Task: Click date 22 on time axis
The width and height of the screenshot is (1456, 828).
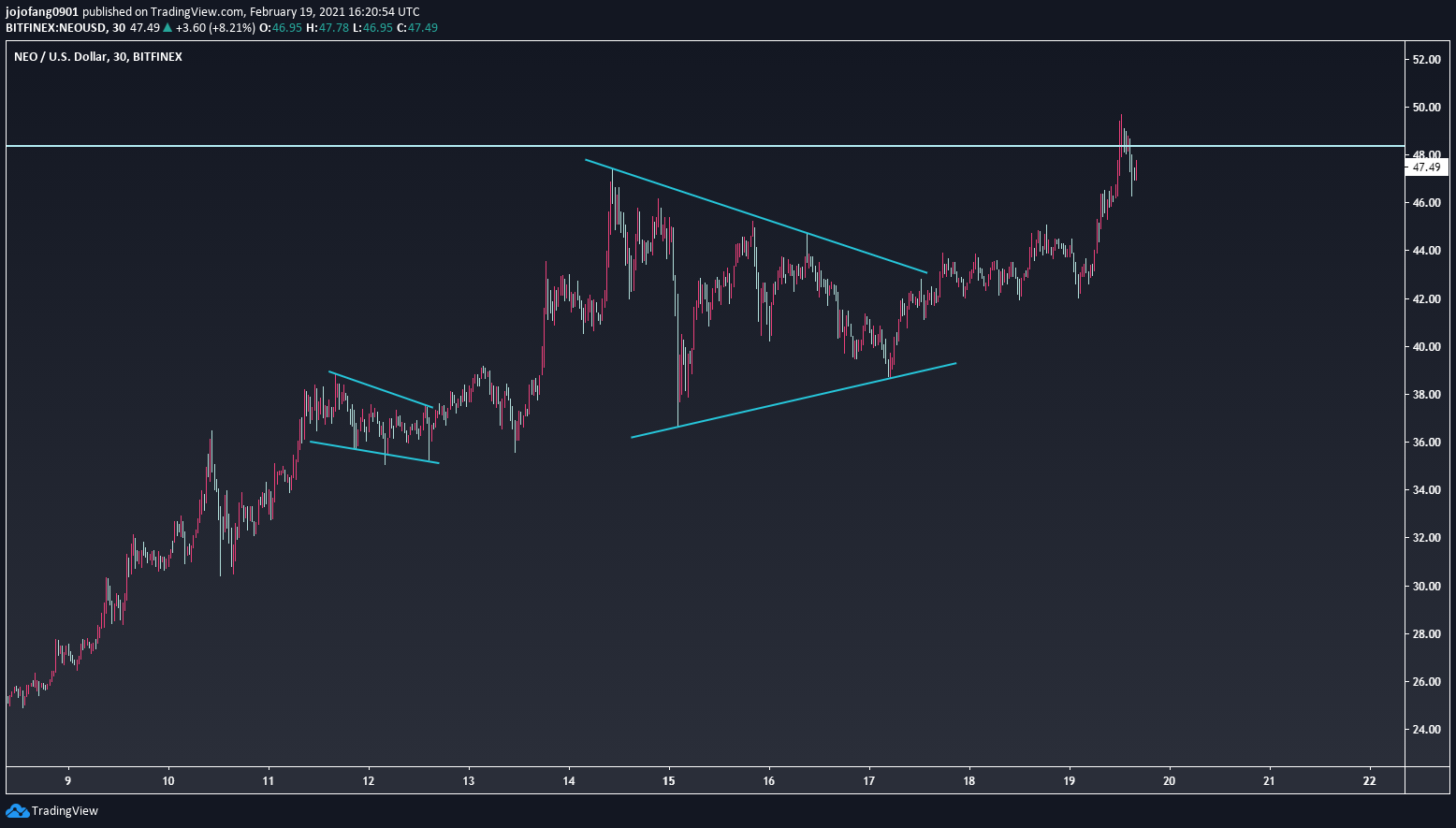Action: (x=1370, y=780)
